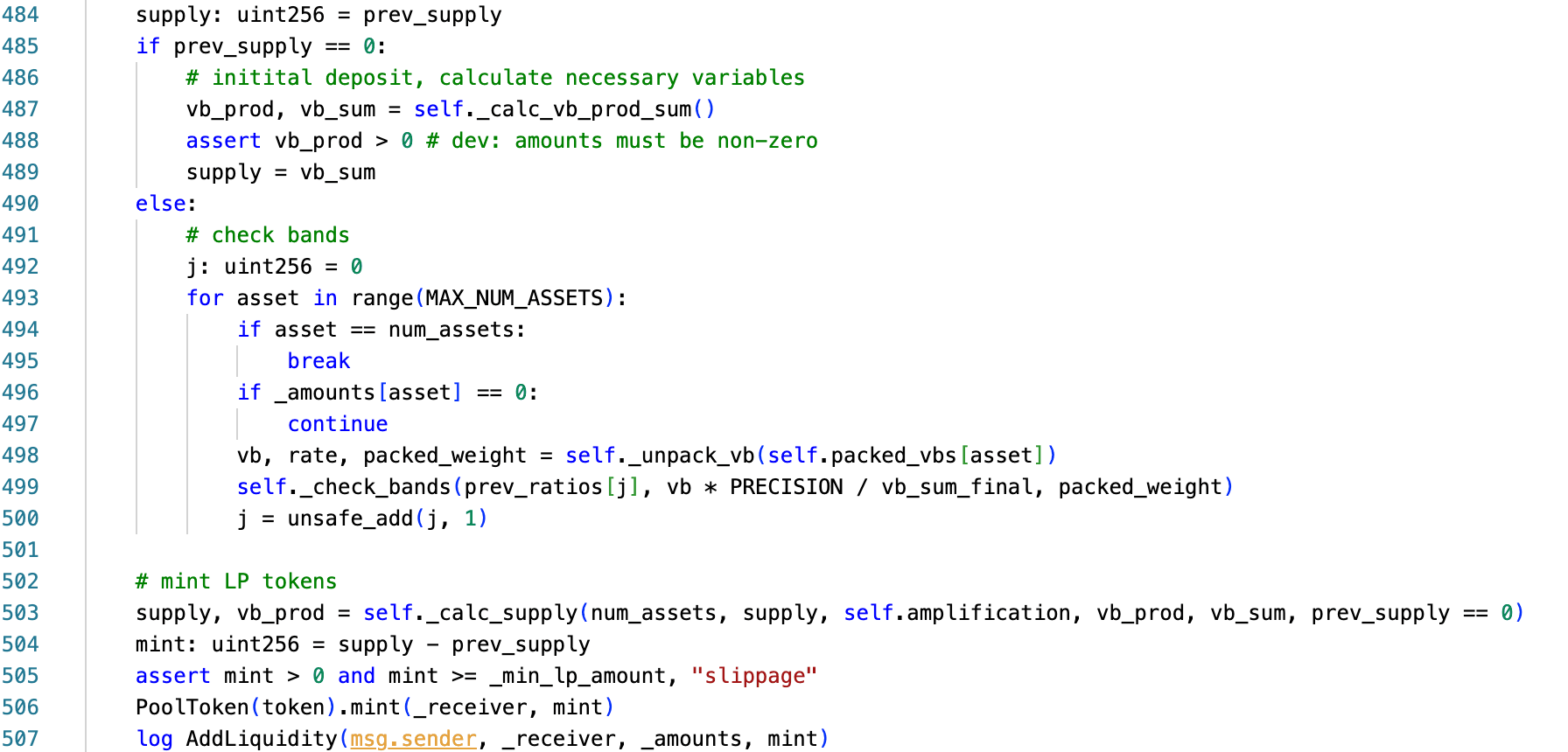Click the "# mint LP tokens" comment
This screenshot has height=752, width=1568.
(236, 581)
